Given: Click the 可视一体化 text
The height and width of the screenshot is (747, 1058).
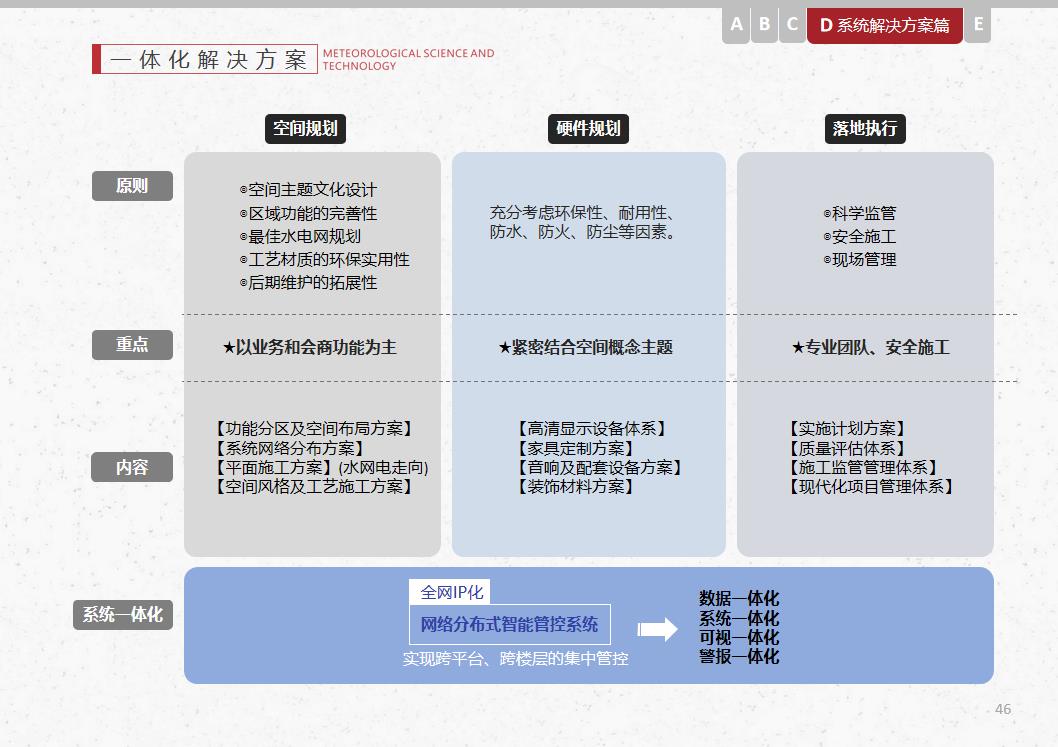Looking at the screenshot, I should click(739, 638).
